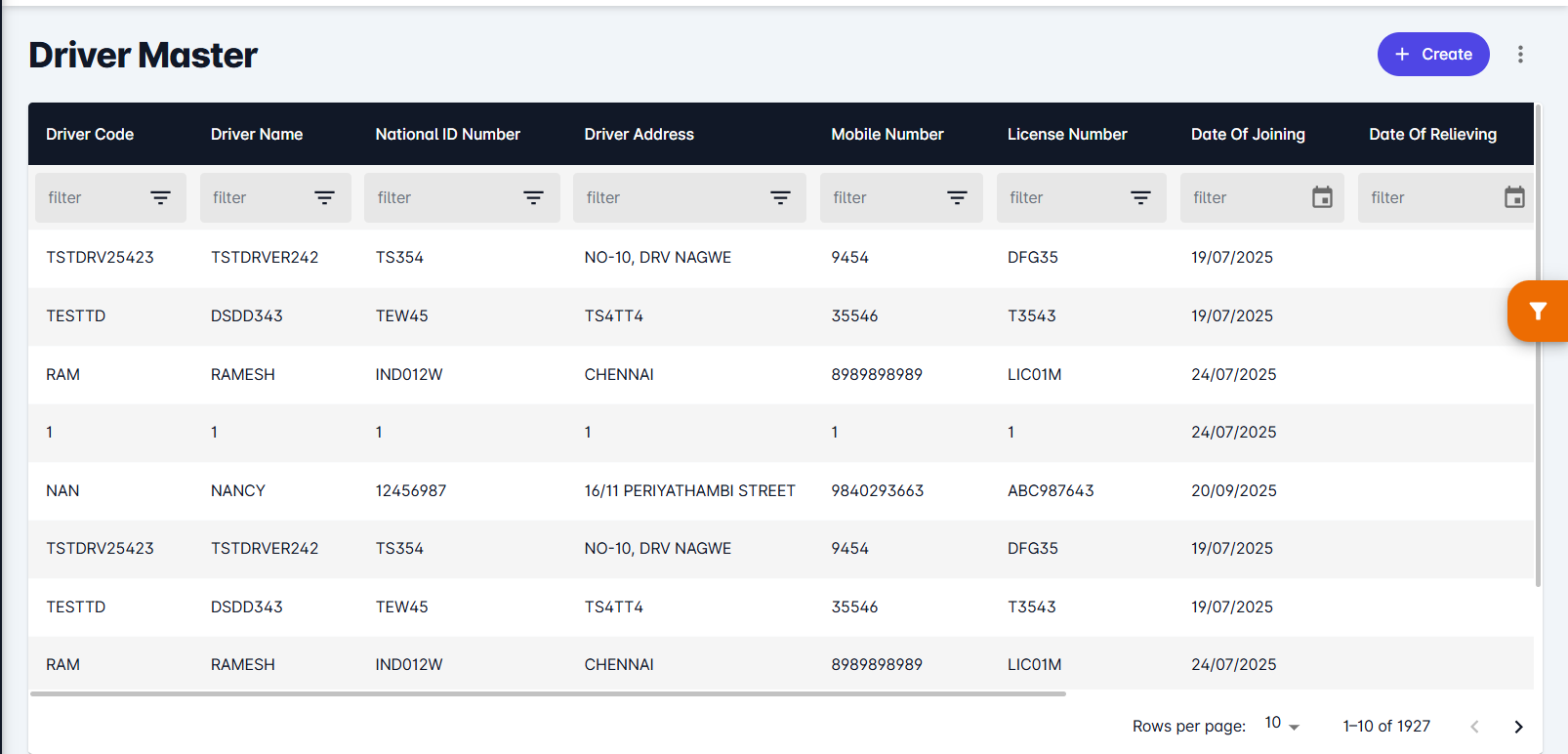
Task: Select address 16/11 PERIYATHAMBI STREET
Action: pos(690,490)
